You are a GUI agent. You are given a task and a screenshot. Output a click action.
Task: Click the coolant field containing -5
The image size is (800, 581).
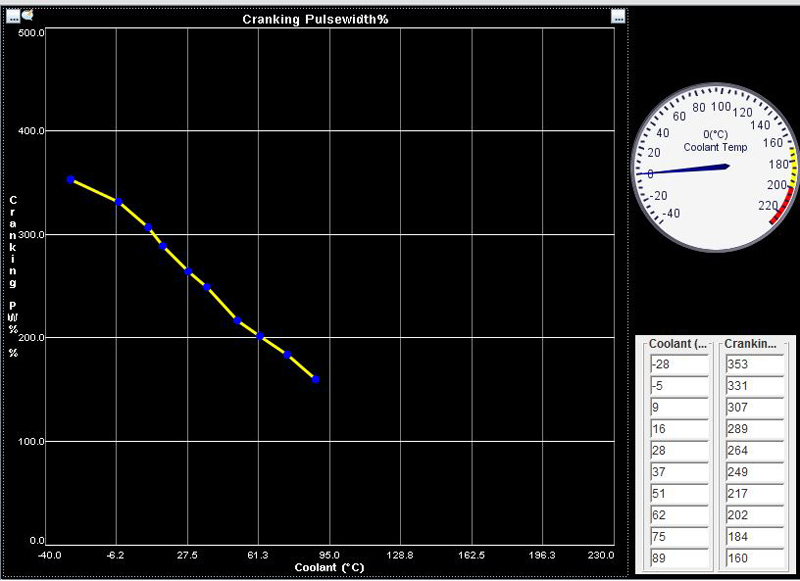point(677,386)
